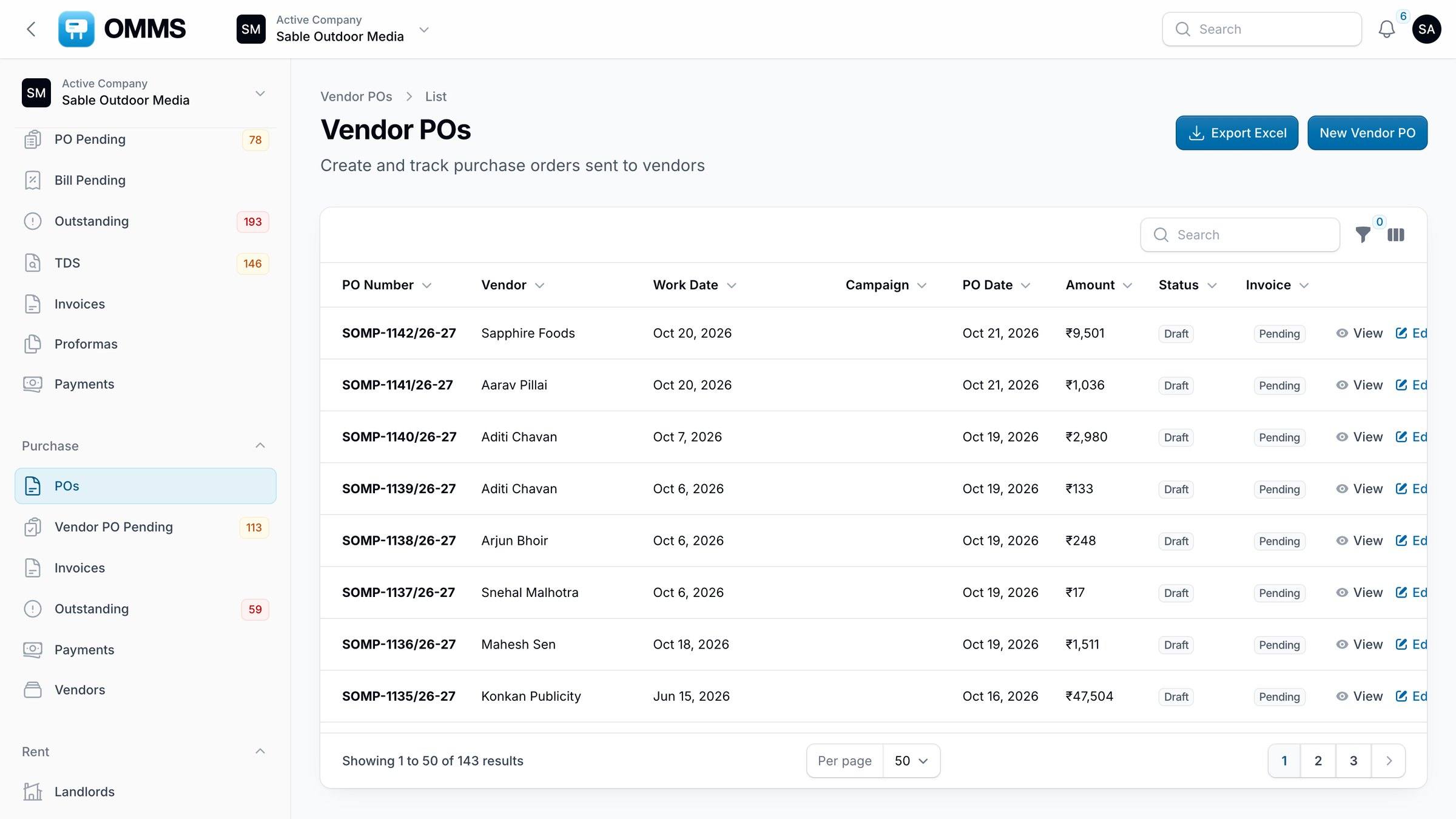Image resolution: width=1456 pixels, height=819 pixels.
Task: Open Outstanding with badge 59
Action: coord(146,609)
